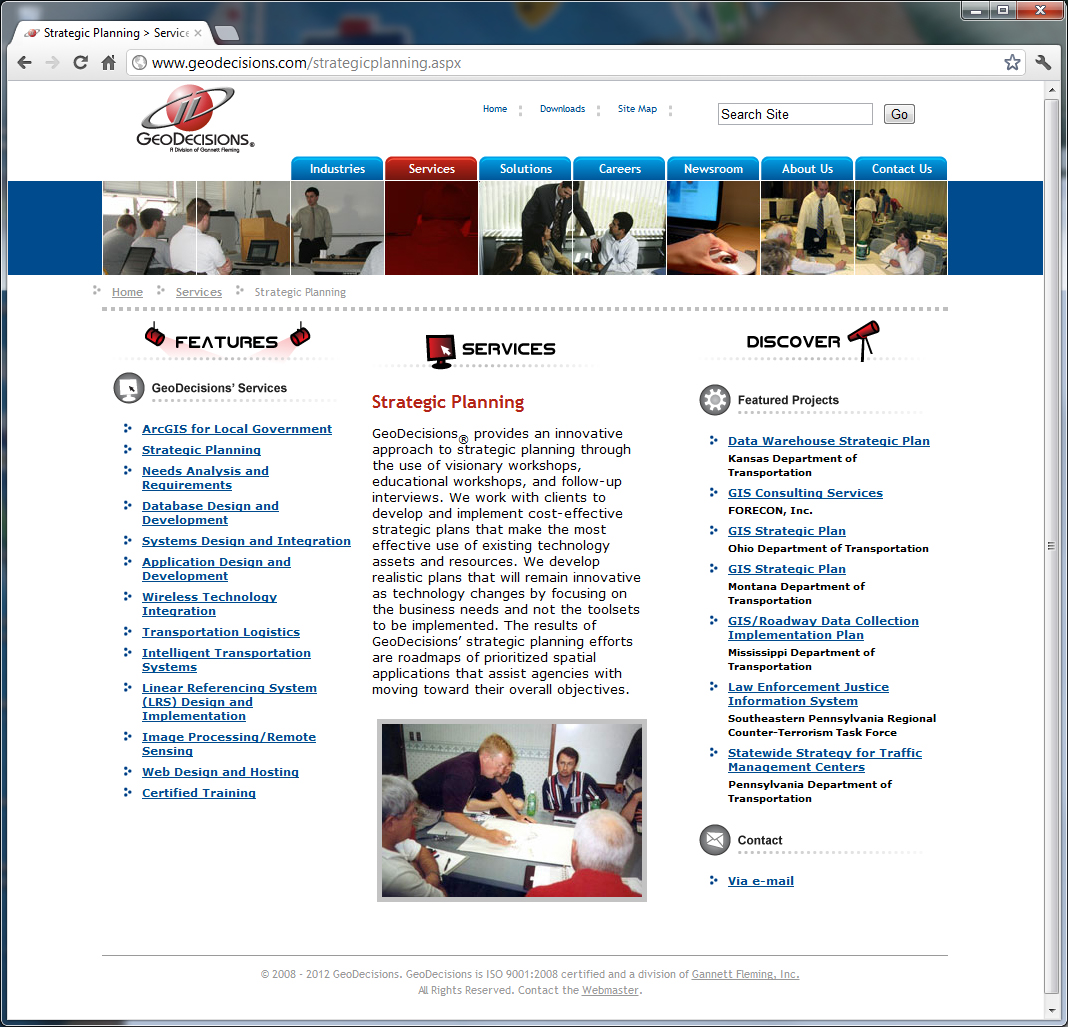Open the Careers navigation tab
Viewport: 1068px width, 1027px height.
click(619, 169)
